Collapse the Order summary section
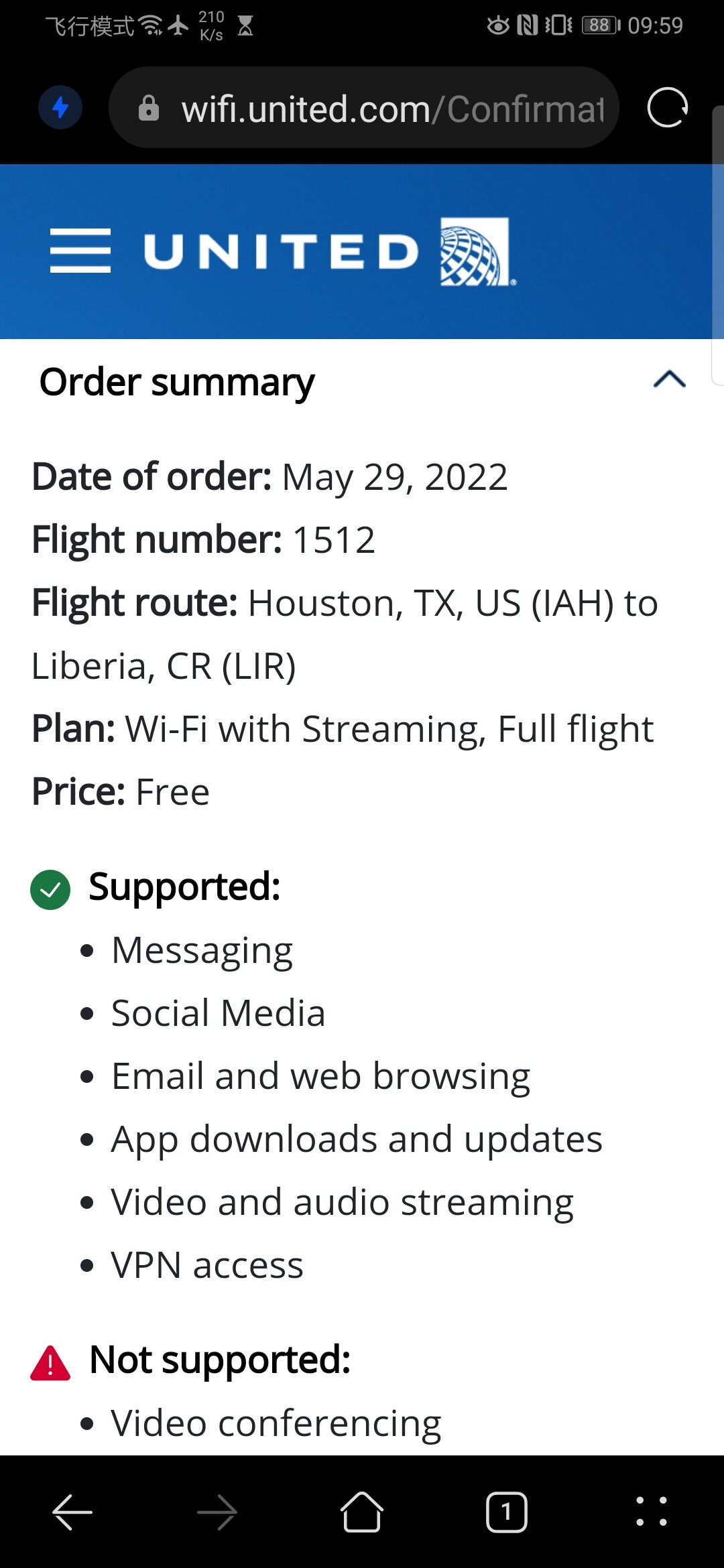724x1568 pixels. click(x=669, y=380)
